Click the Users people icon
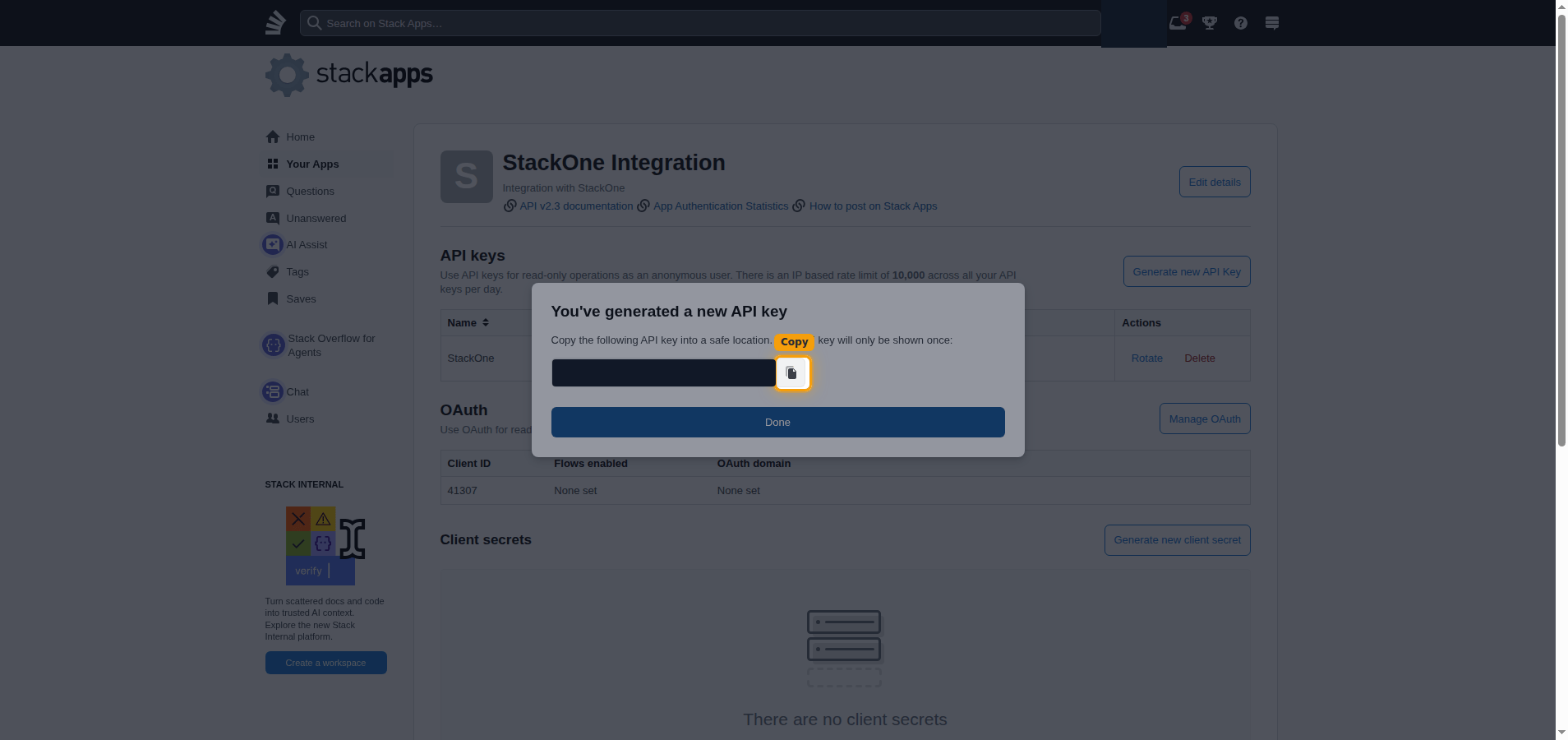This screenshot has height=740, width=1568. pyautogui.click(x=273, y=419)
